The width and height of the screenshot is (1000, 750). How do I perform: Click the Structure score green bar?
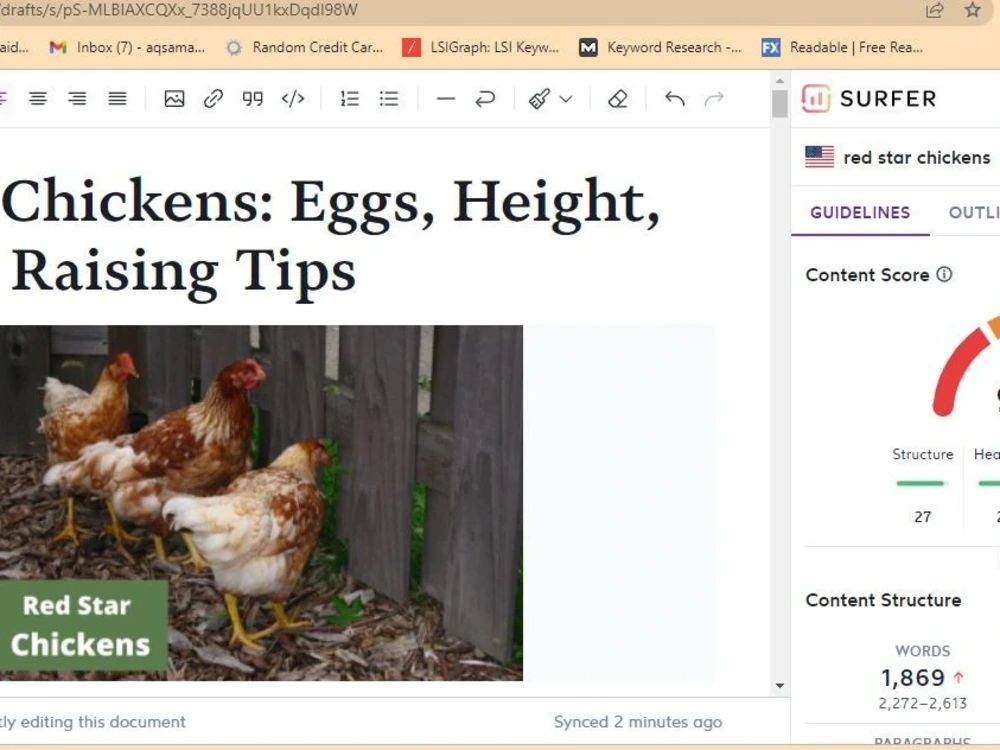tap(920, 483)
